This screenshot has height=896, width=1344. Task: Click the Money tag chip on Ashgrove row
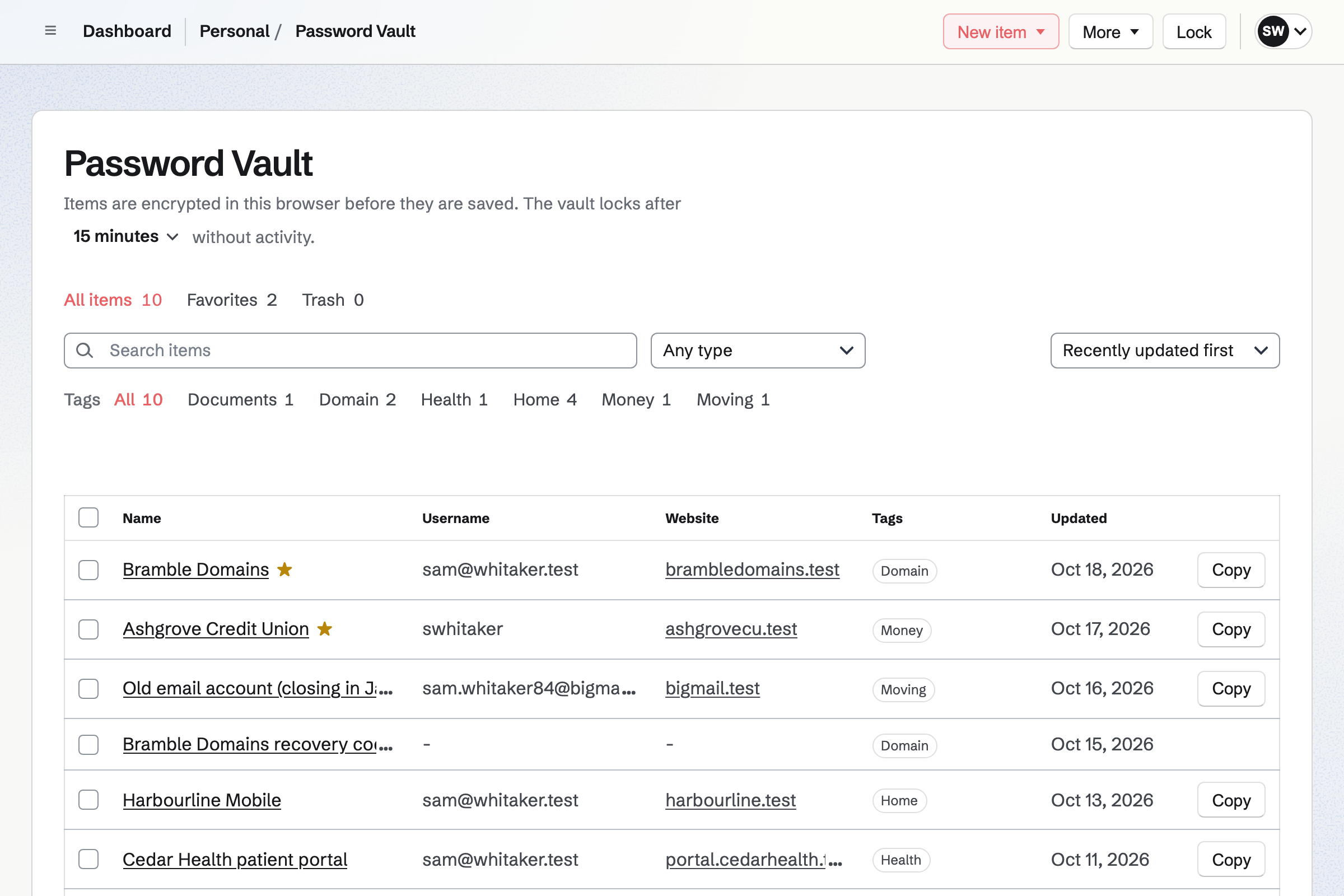click(x=902, y=631)
